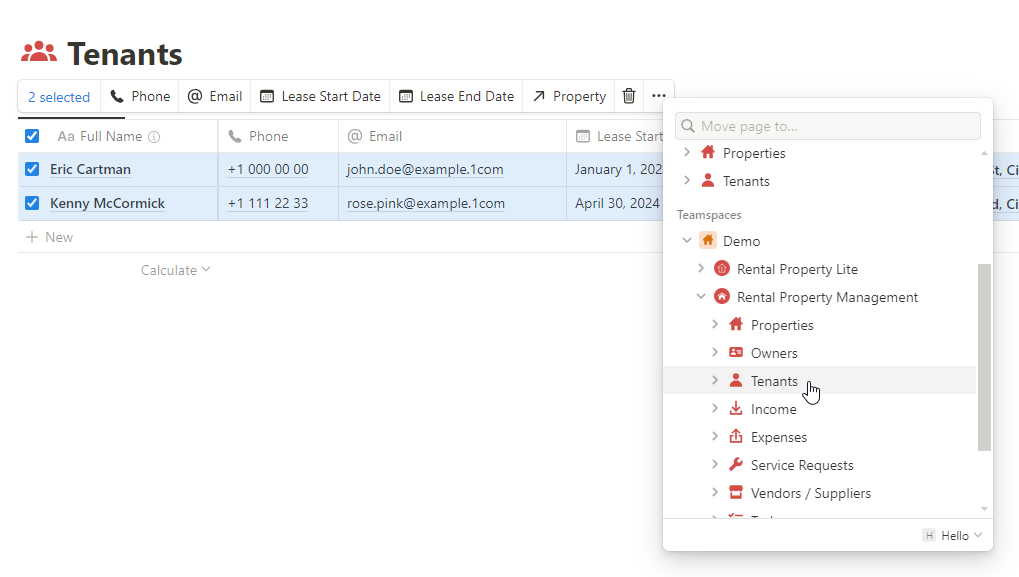Click the Rental Property Lite icon

(721, 268)
